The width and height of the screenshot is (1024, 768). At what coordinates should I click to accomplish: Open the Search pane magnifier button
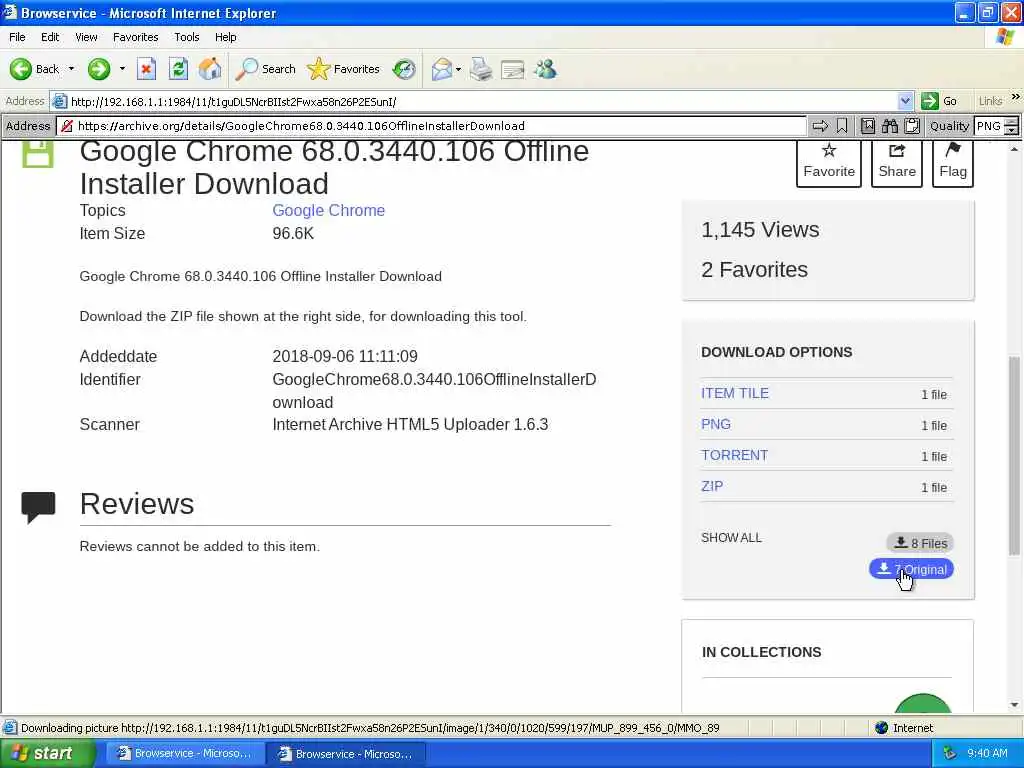coord(265,69)
